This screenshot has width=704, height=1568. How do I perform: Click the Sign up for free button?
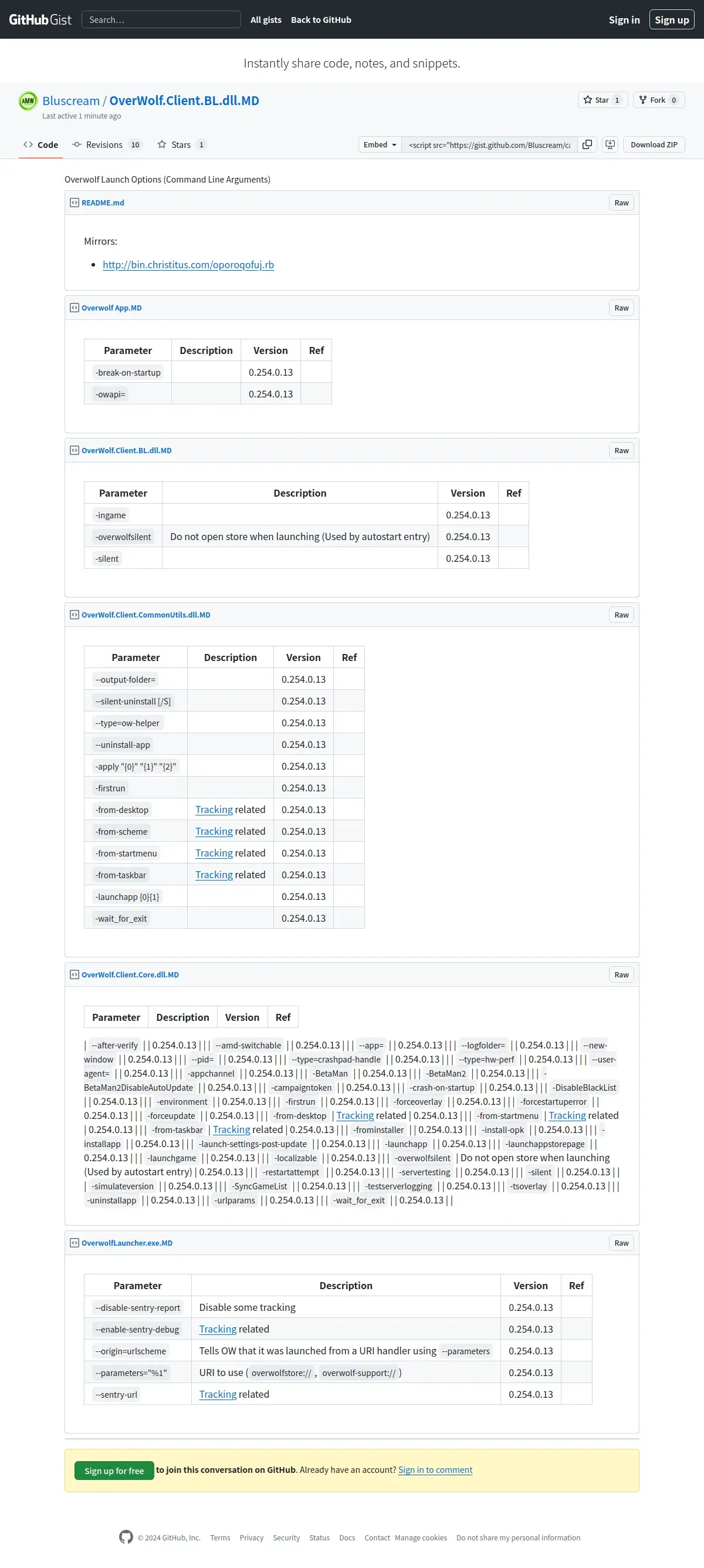coord(114,1471)
